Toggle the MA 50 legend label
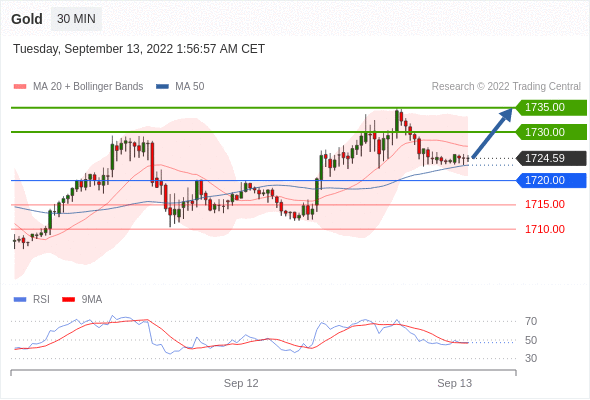Viewport: 590px width, 400px height. (x=190, y=87)
